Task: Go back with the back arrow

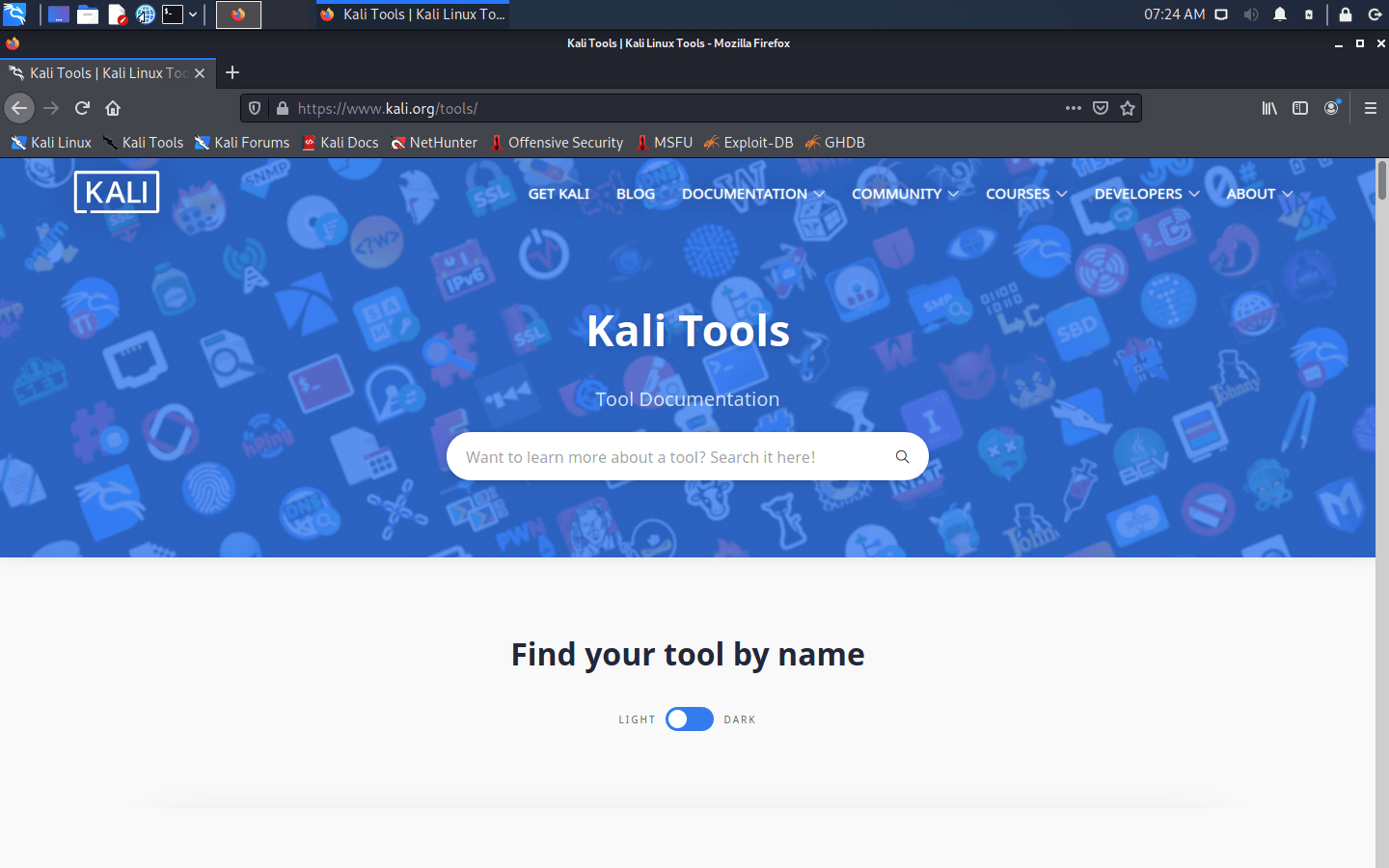Action: click(x=19, y=108)
